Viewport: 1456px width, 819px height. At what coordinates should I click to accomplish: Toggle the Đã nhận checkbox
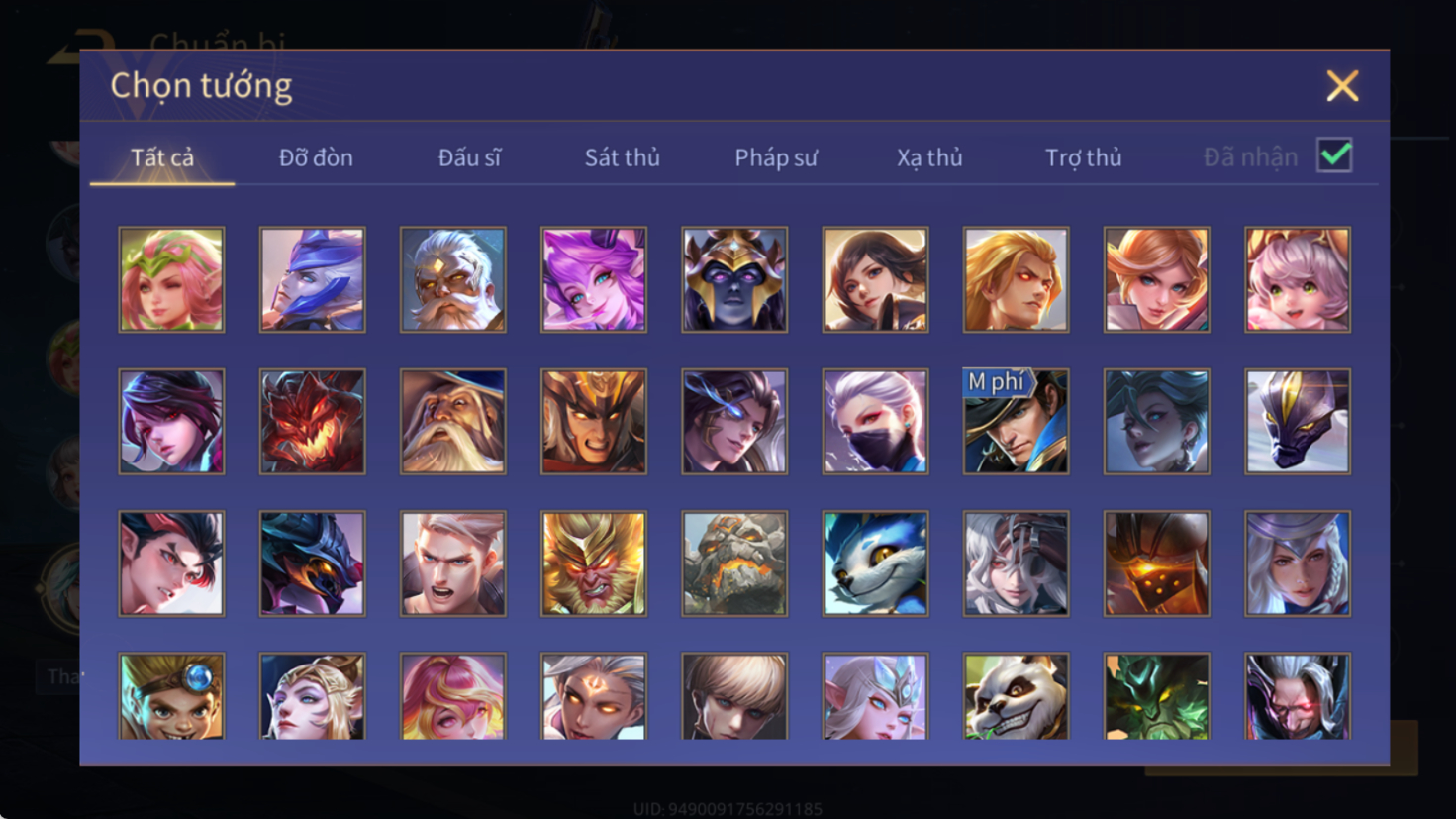pyautogui.click(x=1334, y=155)
